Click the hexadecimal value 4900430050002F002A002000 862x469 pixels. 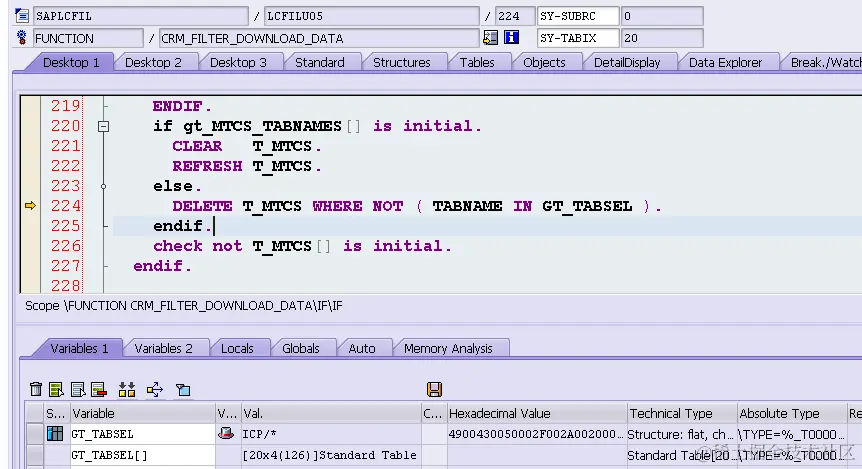pyautogui.click(x=537, y=434)
